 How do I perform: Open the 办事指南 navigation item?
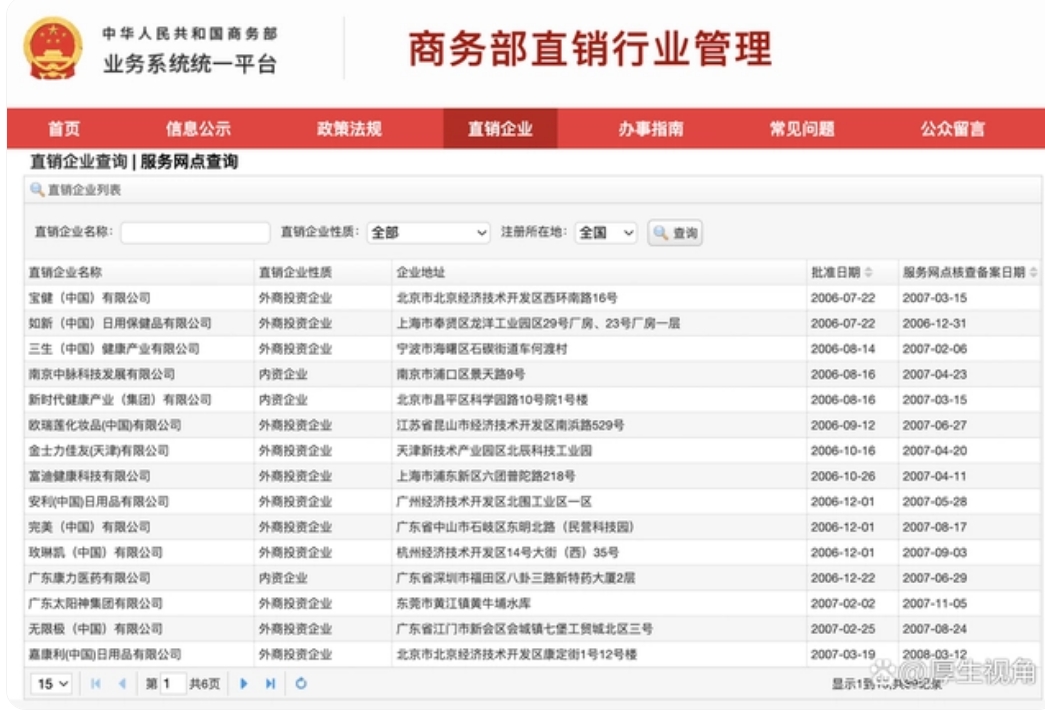(x=651, y=129)
